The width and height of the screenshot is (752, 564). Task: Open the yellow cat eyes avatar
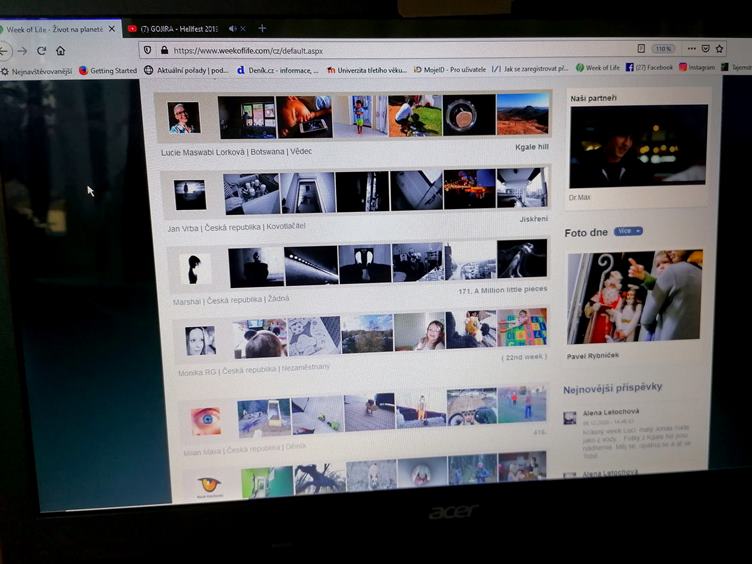point(210,485)
